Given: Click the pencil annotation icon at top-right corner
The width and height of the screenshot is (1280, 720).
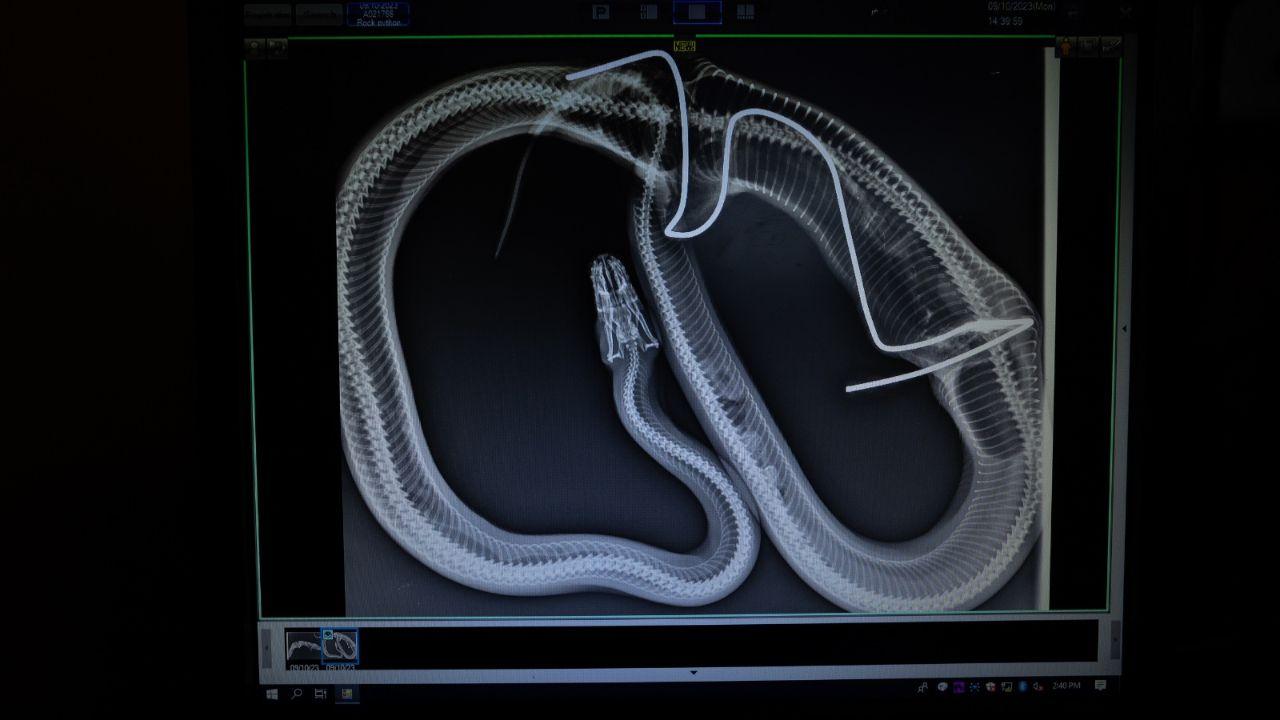Looking at the screenshot, I should point(1111,46).
